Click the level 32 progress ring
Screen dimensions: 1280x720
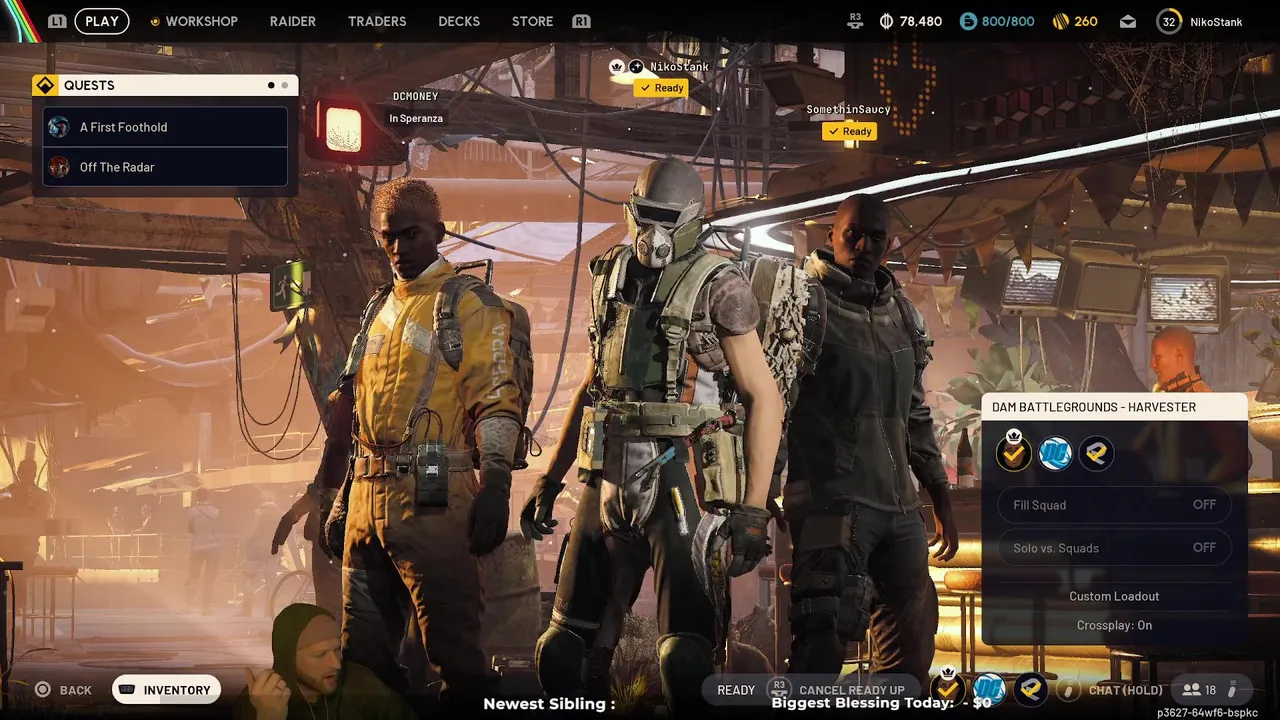coord(1168,21)
